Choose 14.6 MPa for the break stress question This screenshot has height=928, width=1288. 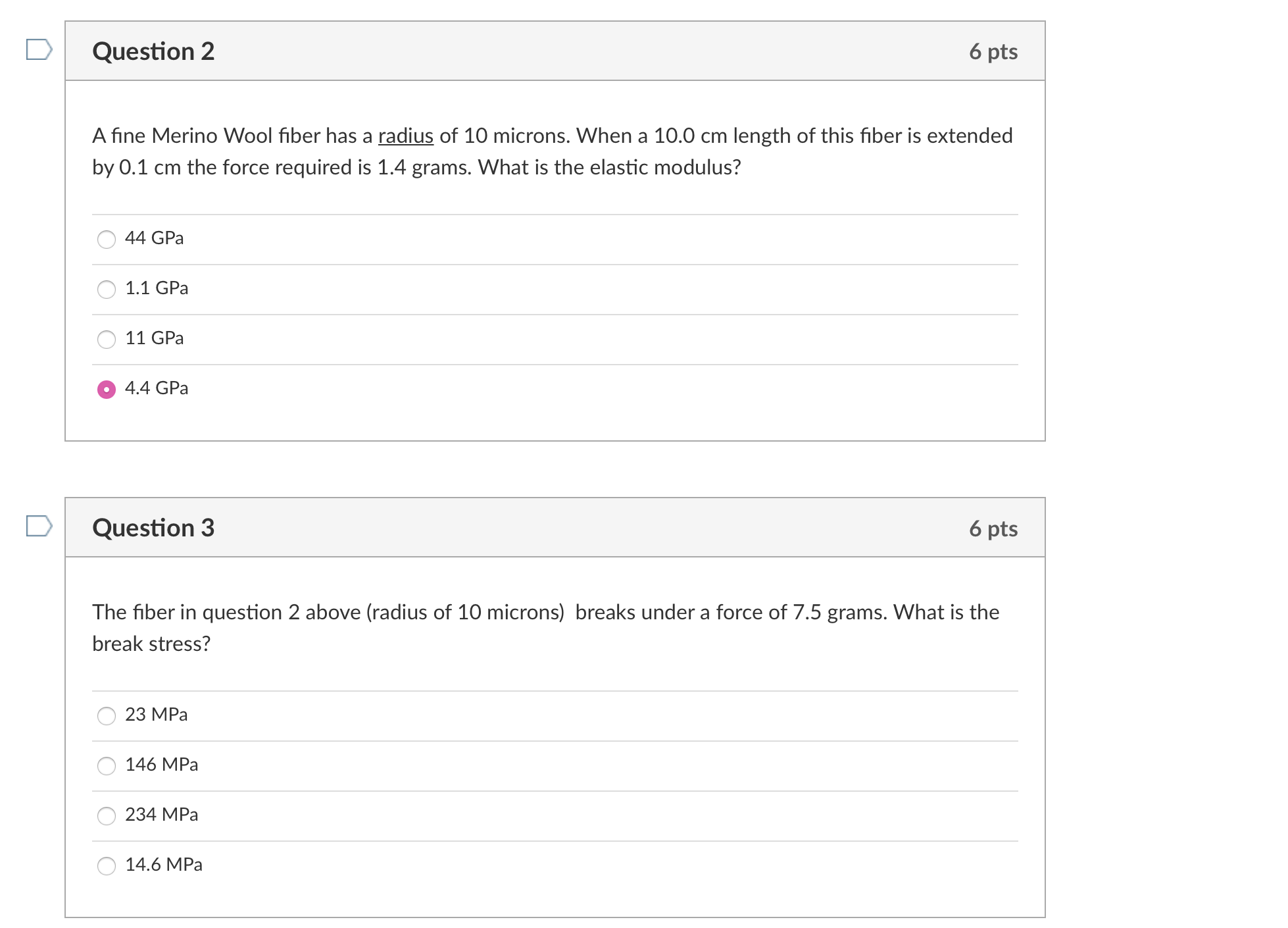[107, 866]
